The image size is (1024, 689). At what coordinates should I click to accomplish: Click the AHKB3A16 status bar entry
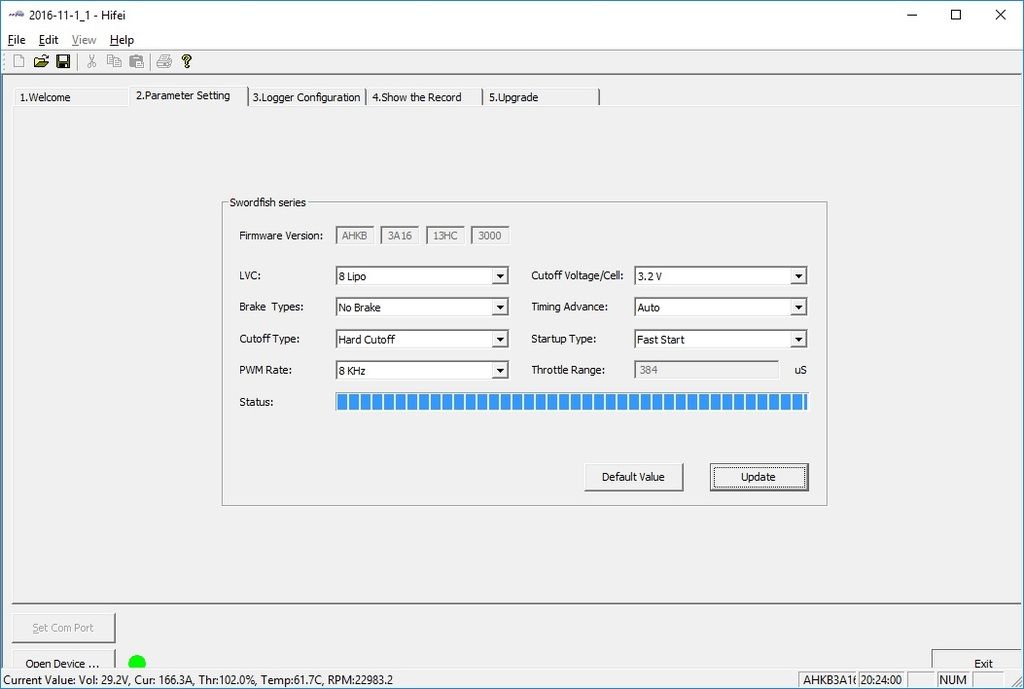828,680
